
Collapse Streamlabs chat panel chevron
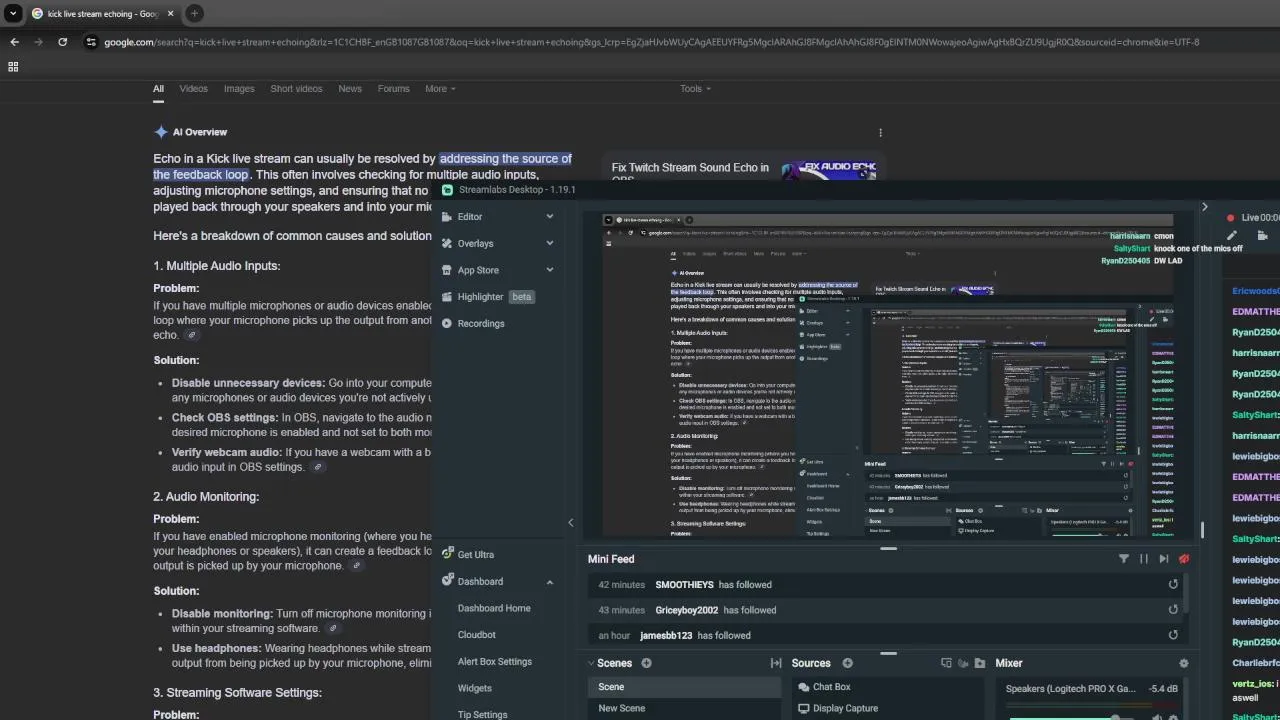(x=1204, y=207)
